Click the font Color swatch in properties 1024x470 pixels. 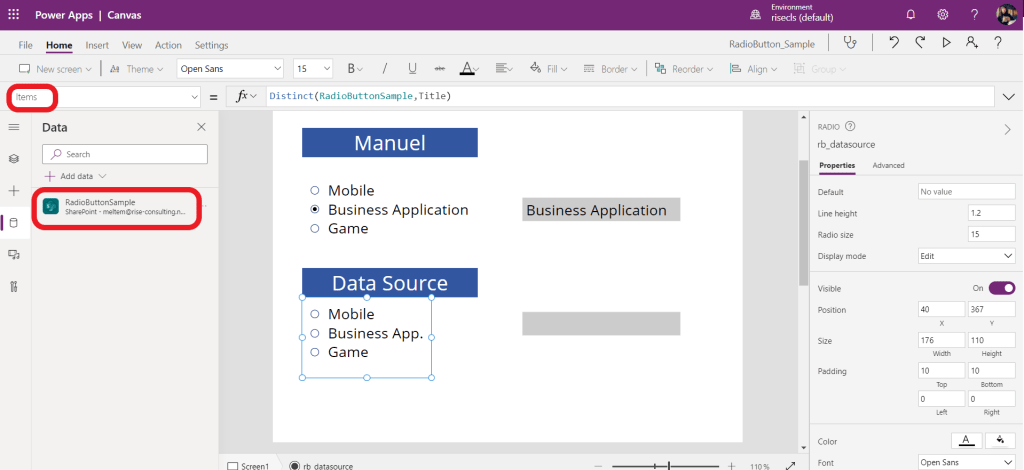coord(965,440)
